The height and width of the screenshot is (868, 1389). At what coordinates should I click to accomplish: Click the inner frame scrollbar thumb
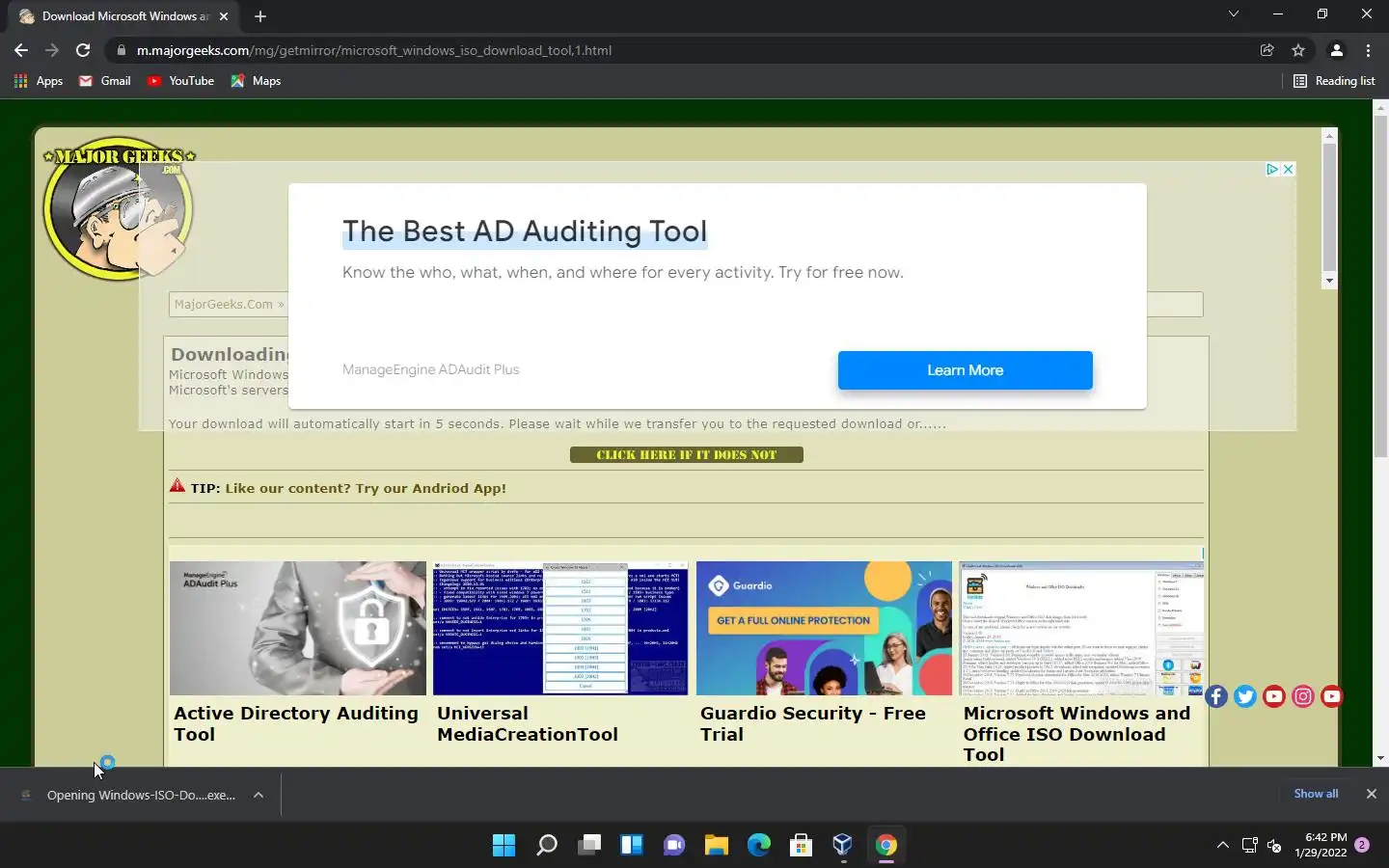coord(1329,207)
